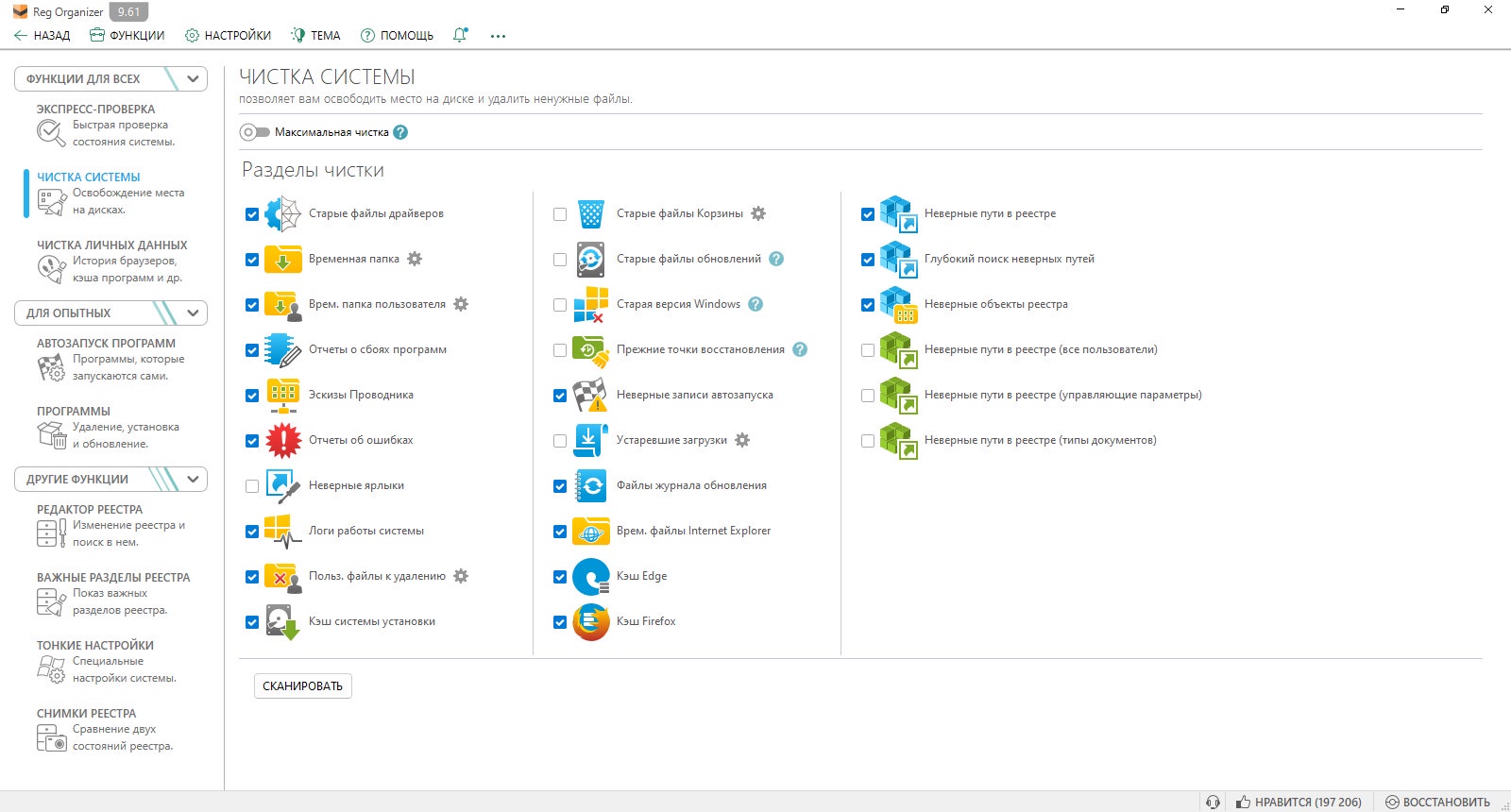1511x812 pixels.
Task: Show help for Прежние точки восстановления
Action: click(x=800, y=349)
